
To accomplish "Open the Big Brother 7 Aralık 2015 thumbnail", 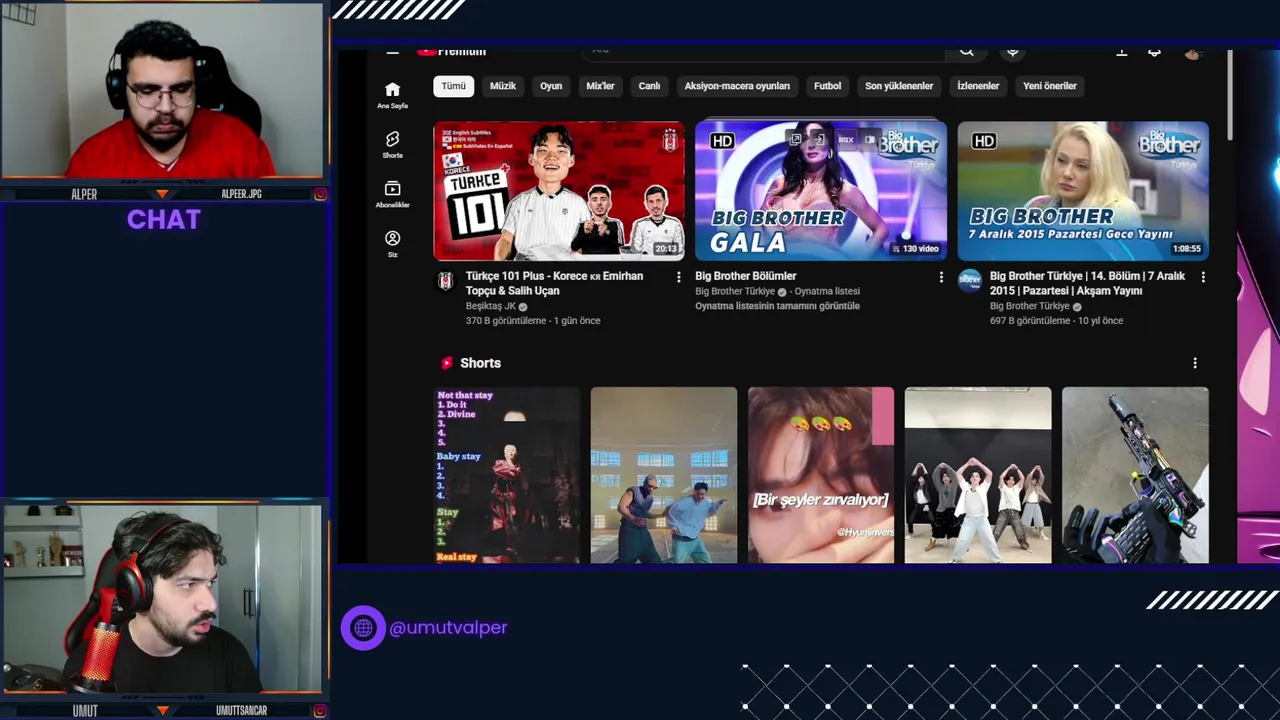I will point(1083,191).
